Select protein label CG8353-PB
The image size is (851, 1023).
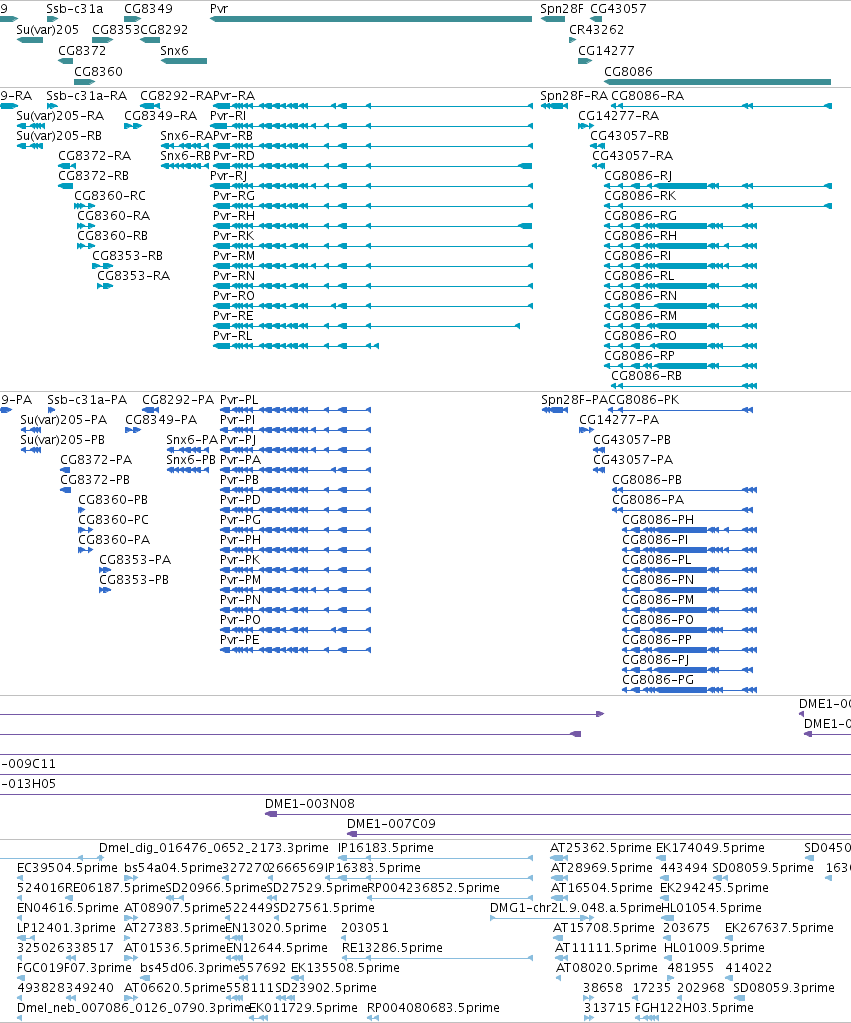pyautogui.click(x=134, y=579)
